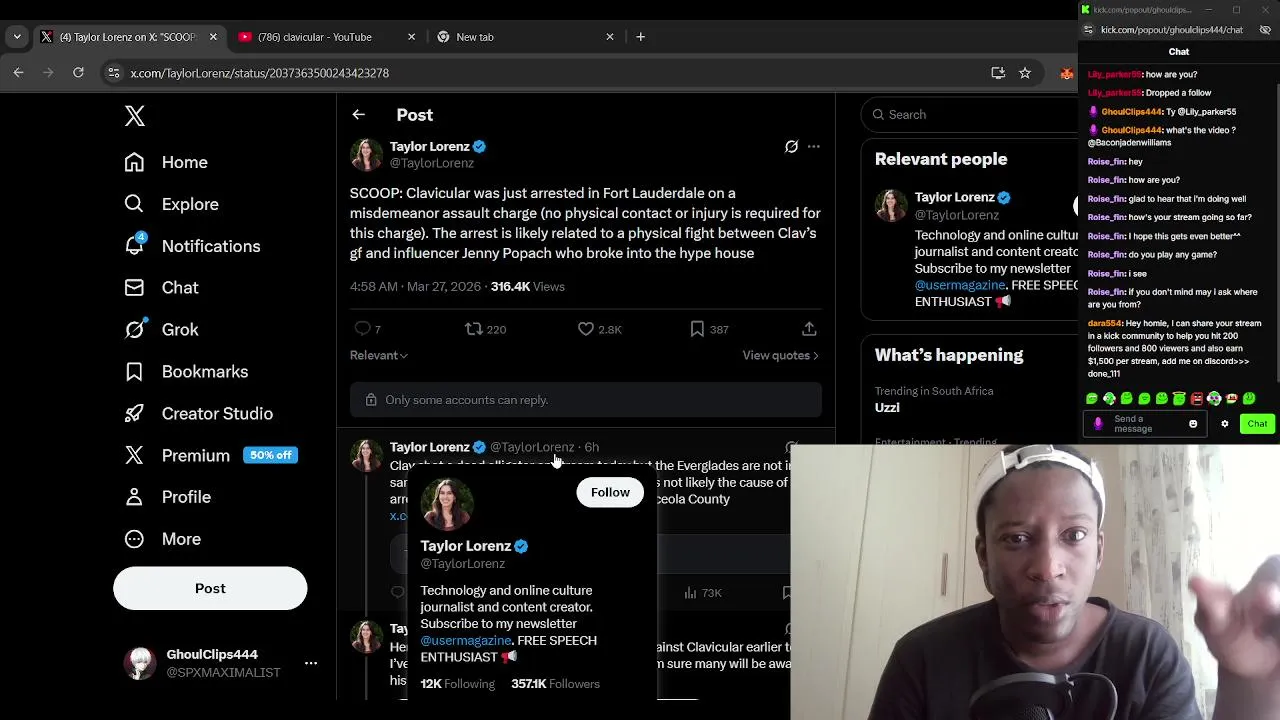Click 357.1K Followers in hover card
This screenshot has height=720, width=1280.
(555, 684)
